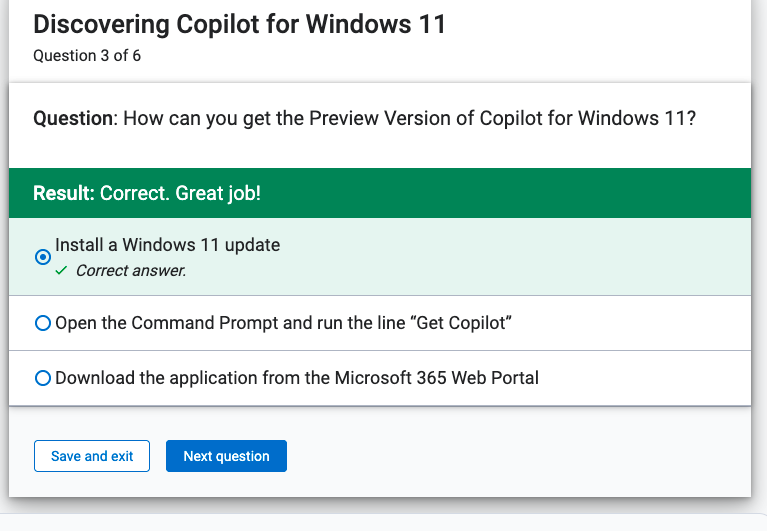The image size is (767, 531).
Task: Choose the Command Prompt option's radio circle
Action: 43,323
